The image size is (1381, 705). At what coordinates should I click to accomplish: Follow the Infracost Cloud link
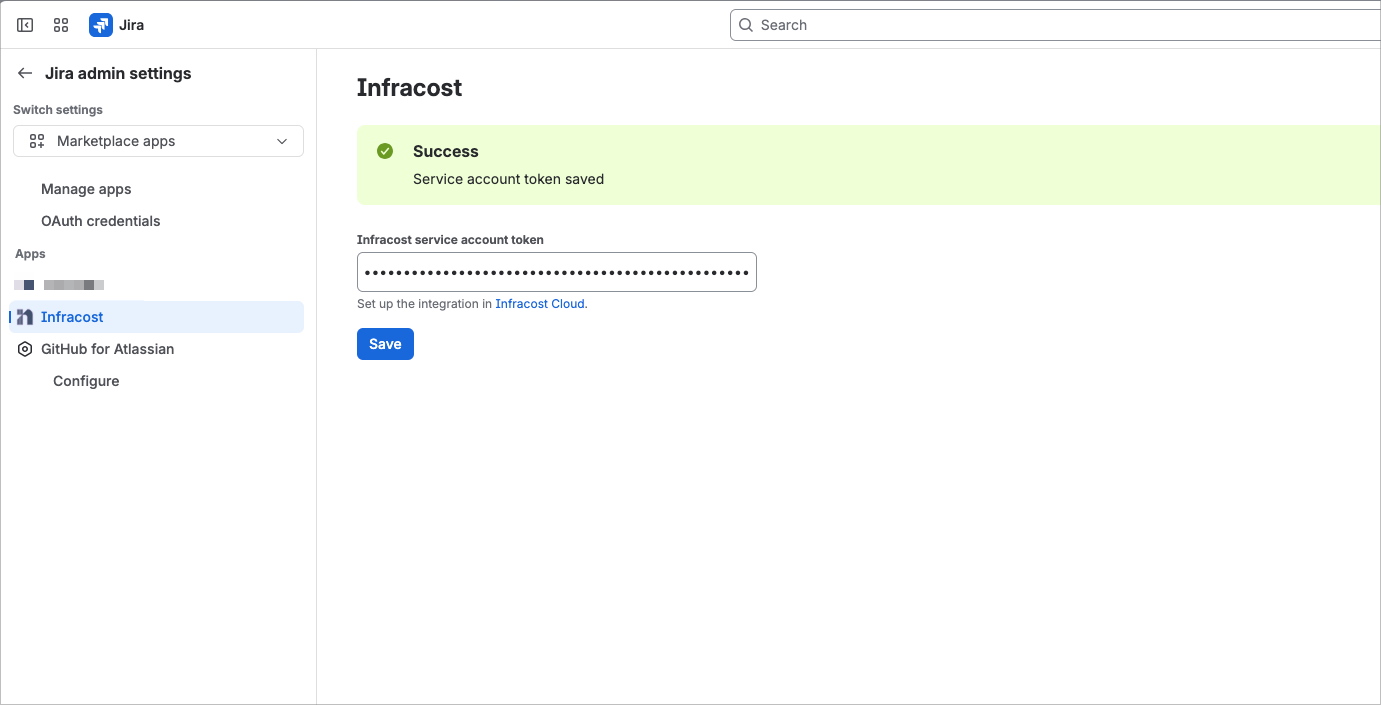(541, 304)
